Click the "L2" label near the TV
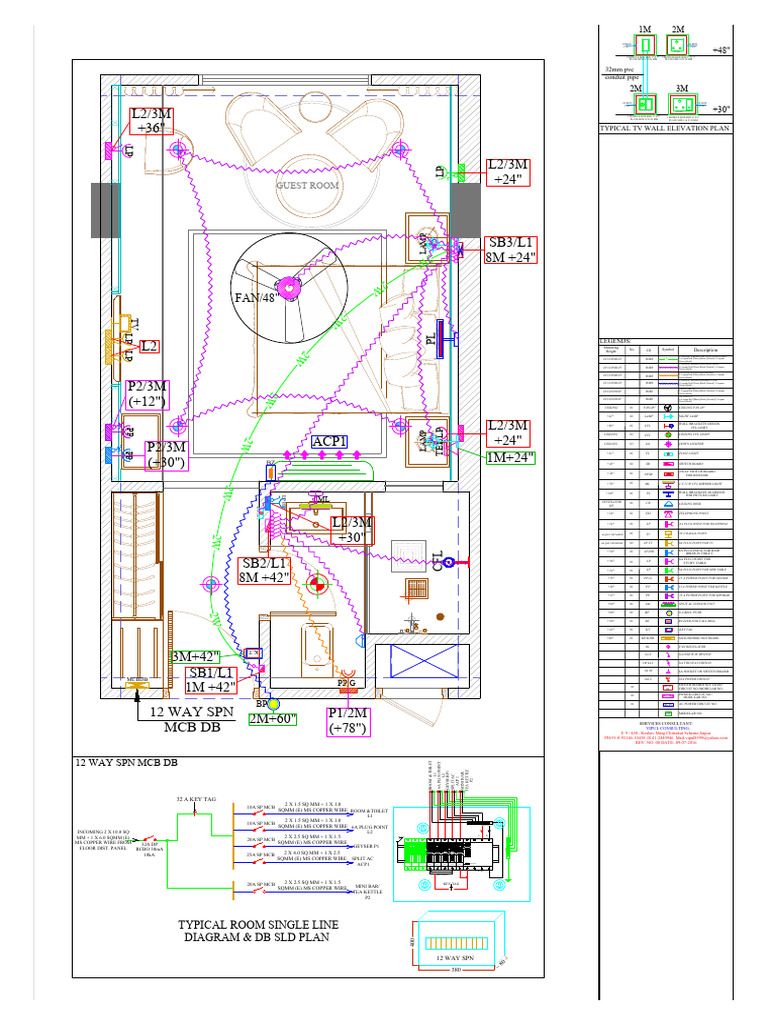The height and width of the screenshot is (1024, 768). [x=150, y=346]
